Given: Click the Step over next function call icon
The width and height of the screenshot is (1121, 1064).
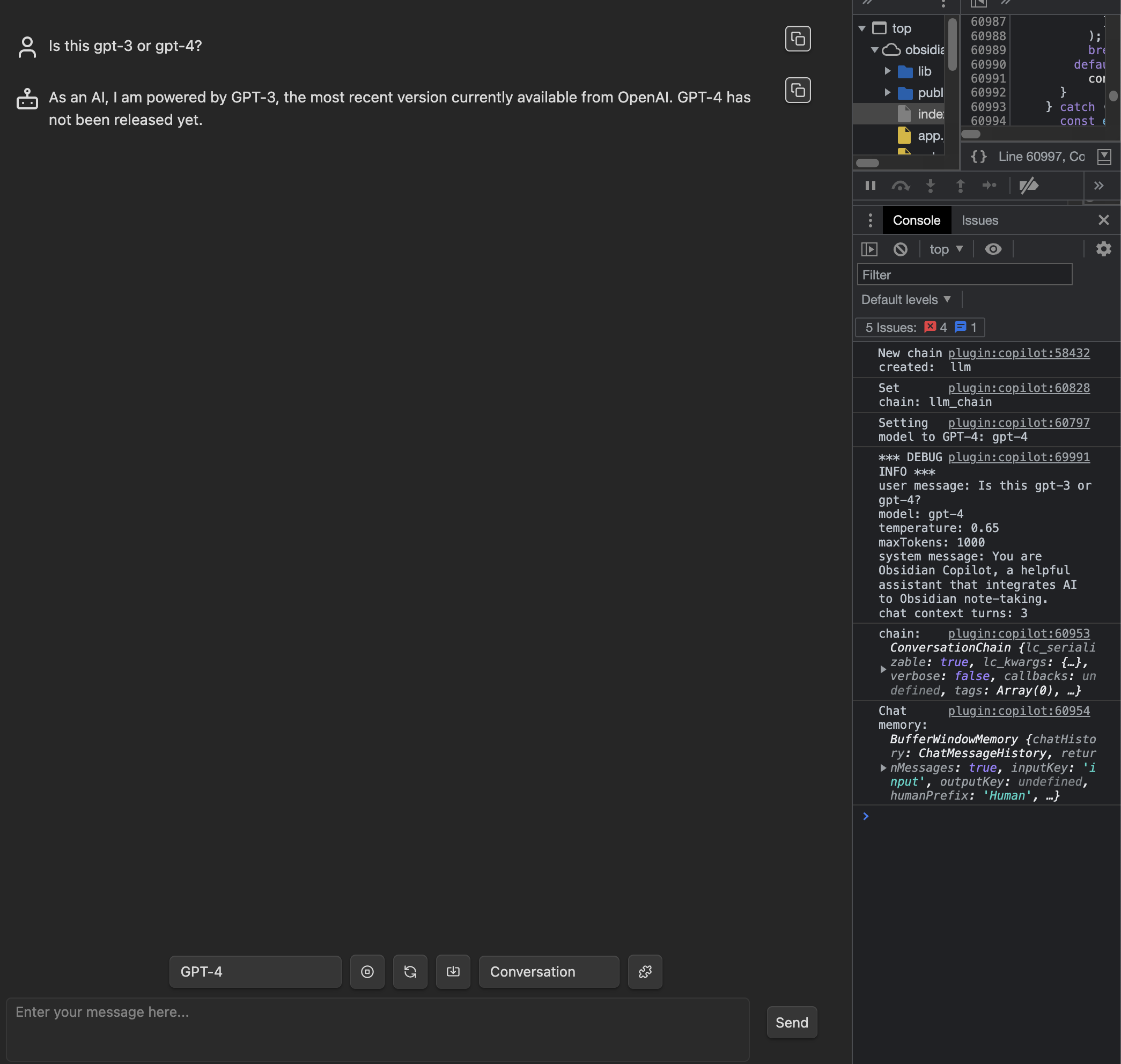Looking at the screenshot, I should pyautogui.click(x=902, y=186).
